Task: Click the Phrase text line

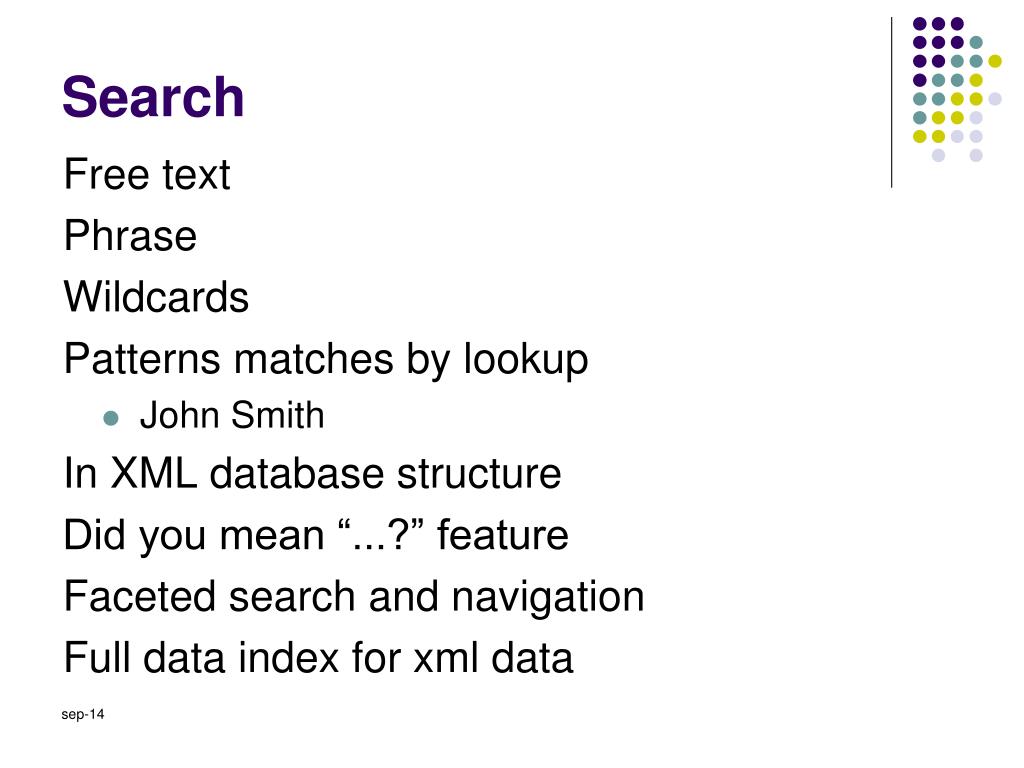Action: (130, 236)
